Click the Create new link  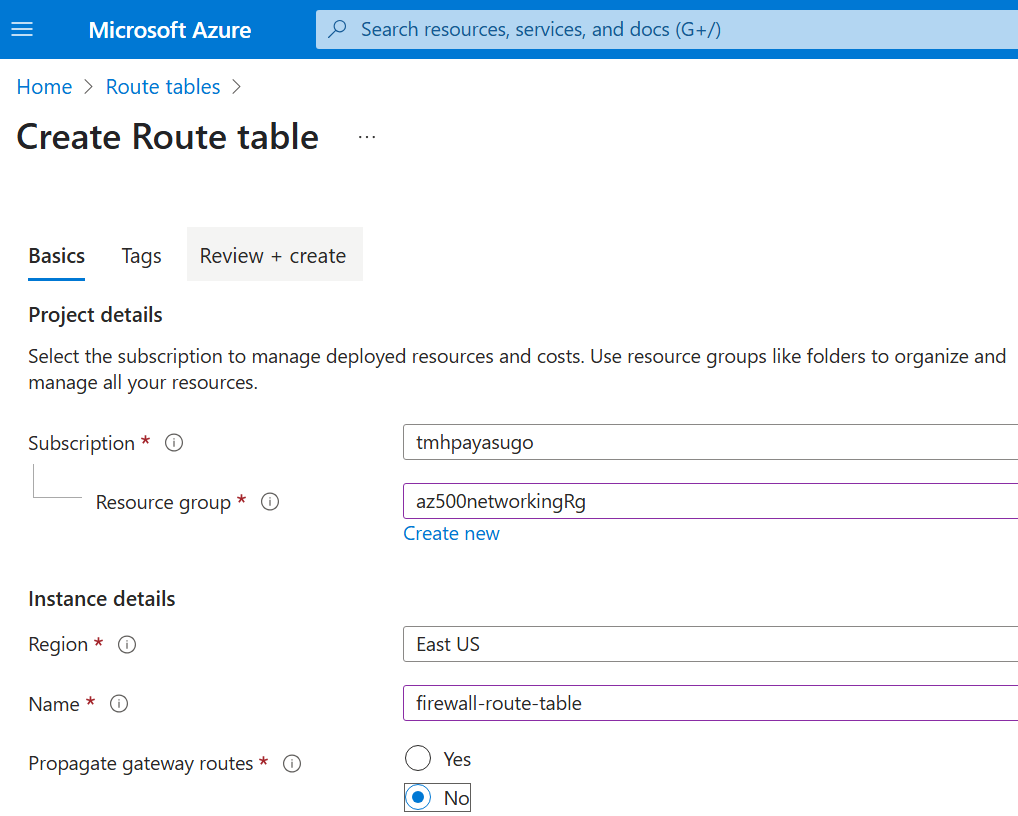[x=451, y=534]
